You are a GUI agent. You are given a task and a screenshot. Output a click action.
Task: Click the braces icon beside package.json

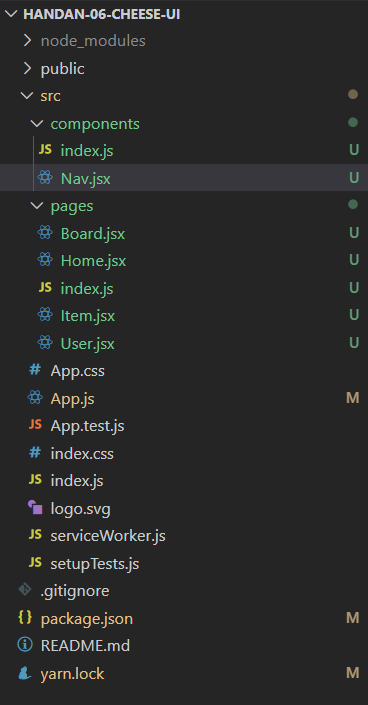(x=25, y=618)
